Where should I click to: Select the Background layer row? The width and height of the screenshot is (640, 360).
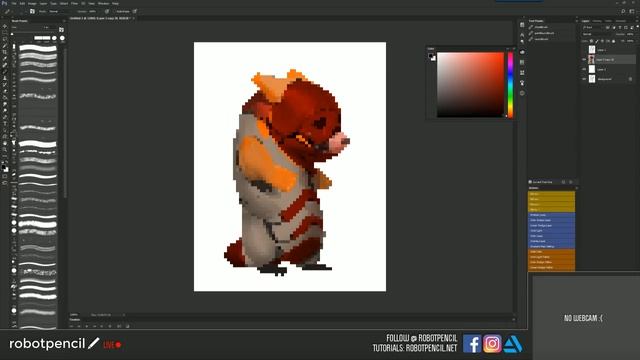pyautogui.click(x=608, y=79)
